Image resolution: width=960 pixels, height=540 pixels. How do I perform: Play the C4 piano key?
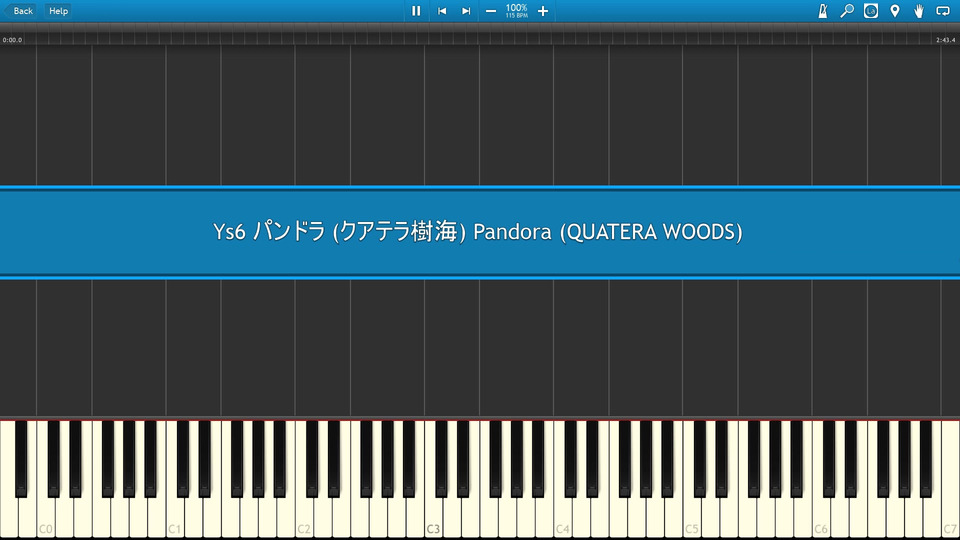click(563, 517)
